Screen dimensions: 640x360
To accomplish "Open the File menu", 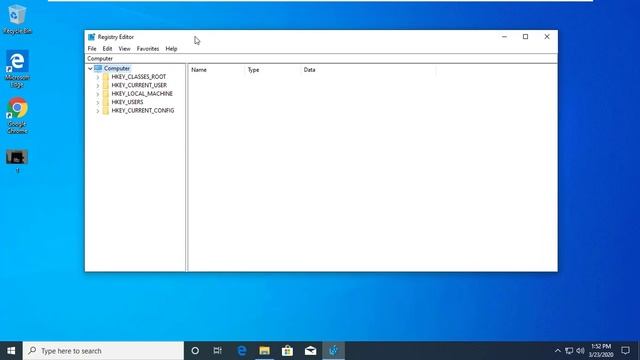I will pyautogui.click(x=92, y=49).
